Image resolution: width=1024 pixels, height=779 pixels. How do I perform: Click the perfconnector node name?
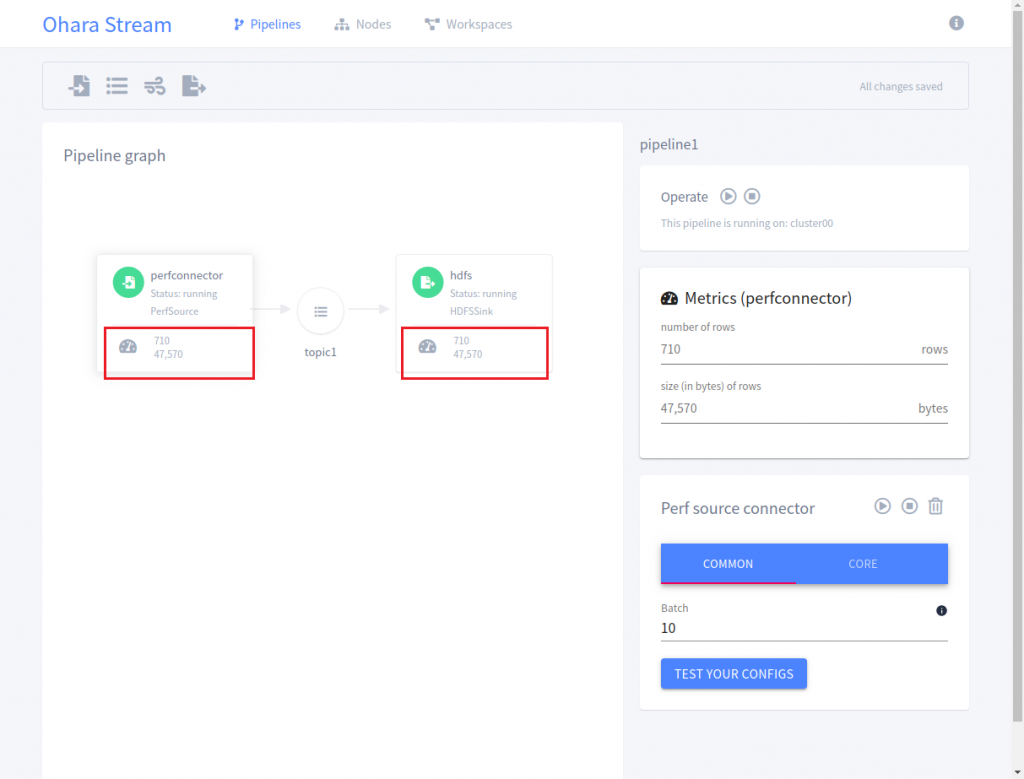[x=187, y=275]
